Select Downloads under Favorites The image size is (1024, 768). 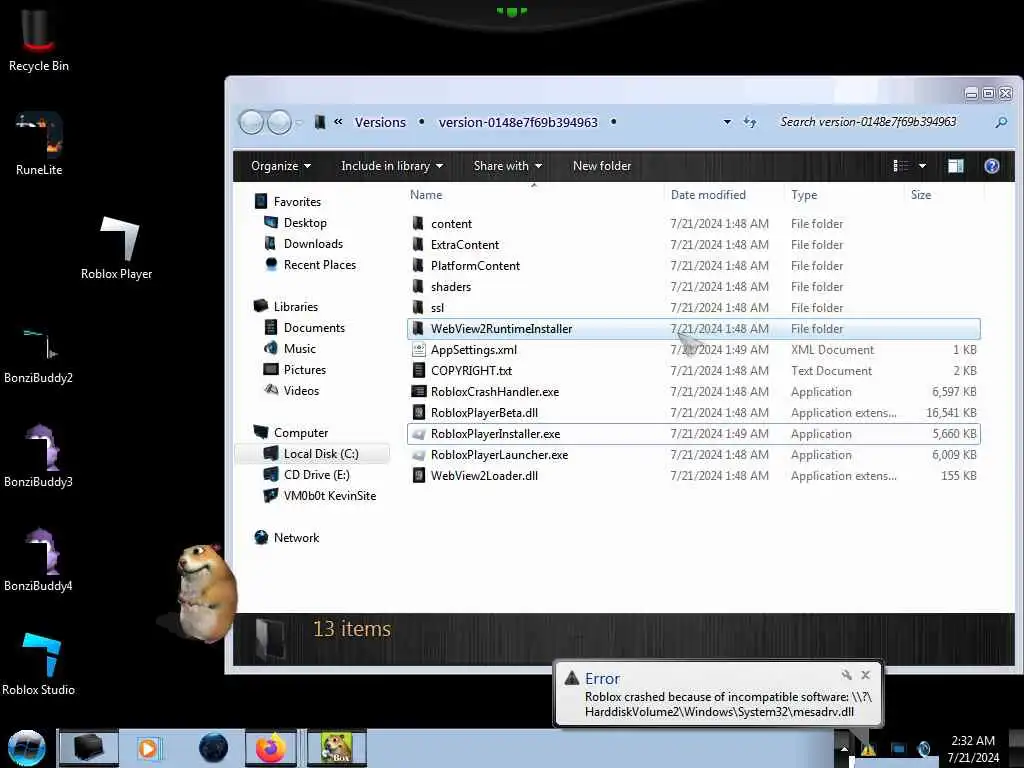tap(304, 244)
